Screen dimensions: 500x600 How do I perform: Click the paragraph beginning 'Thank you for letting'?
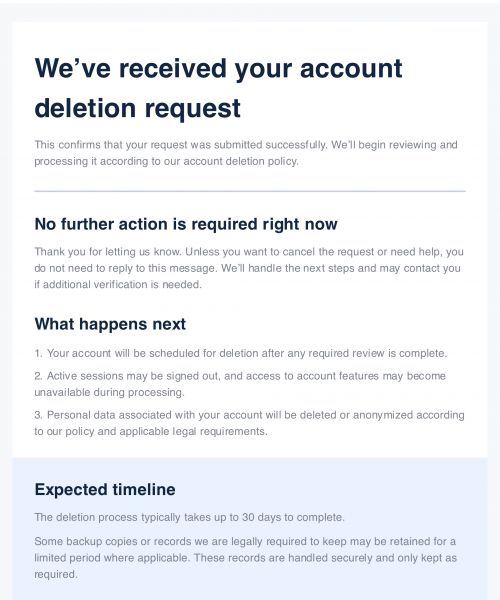(x=249, y=268)
